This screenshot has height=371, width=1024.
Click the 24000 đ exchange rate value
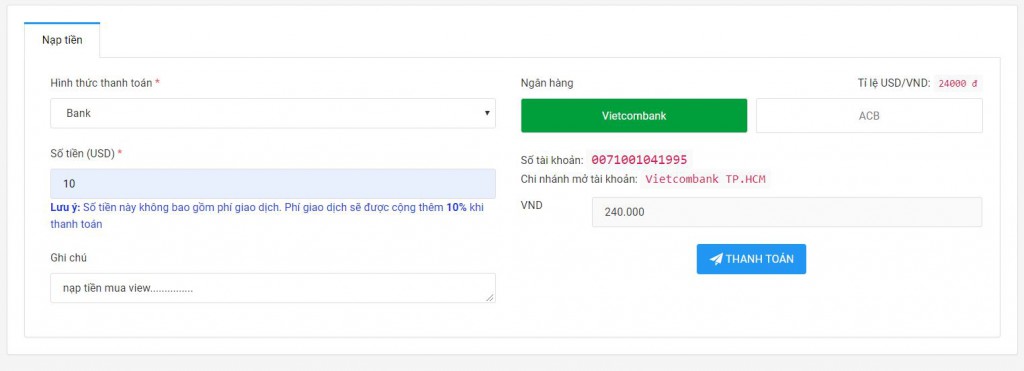pos(958,84)
